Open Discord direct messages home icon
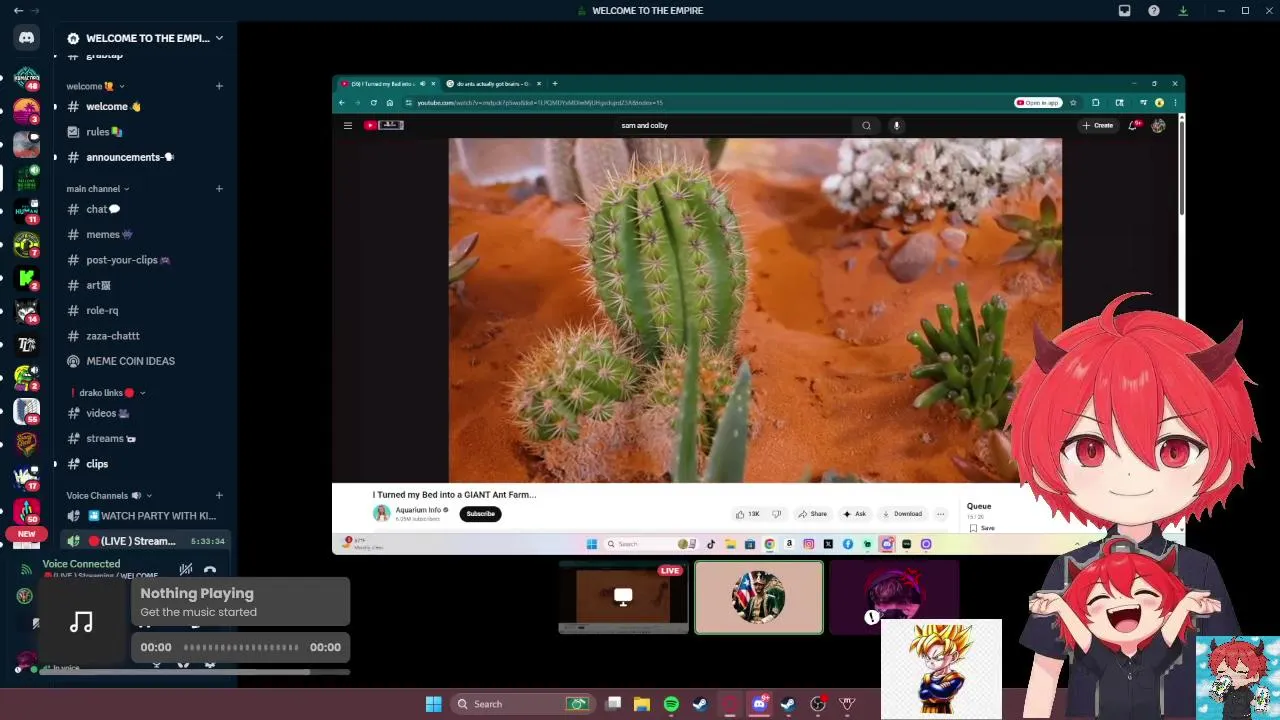Screen dimensions: 1280x720 pyautogui.click(x=27, y=38)
